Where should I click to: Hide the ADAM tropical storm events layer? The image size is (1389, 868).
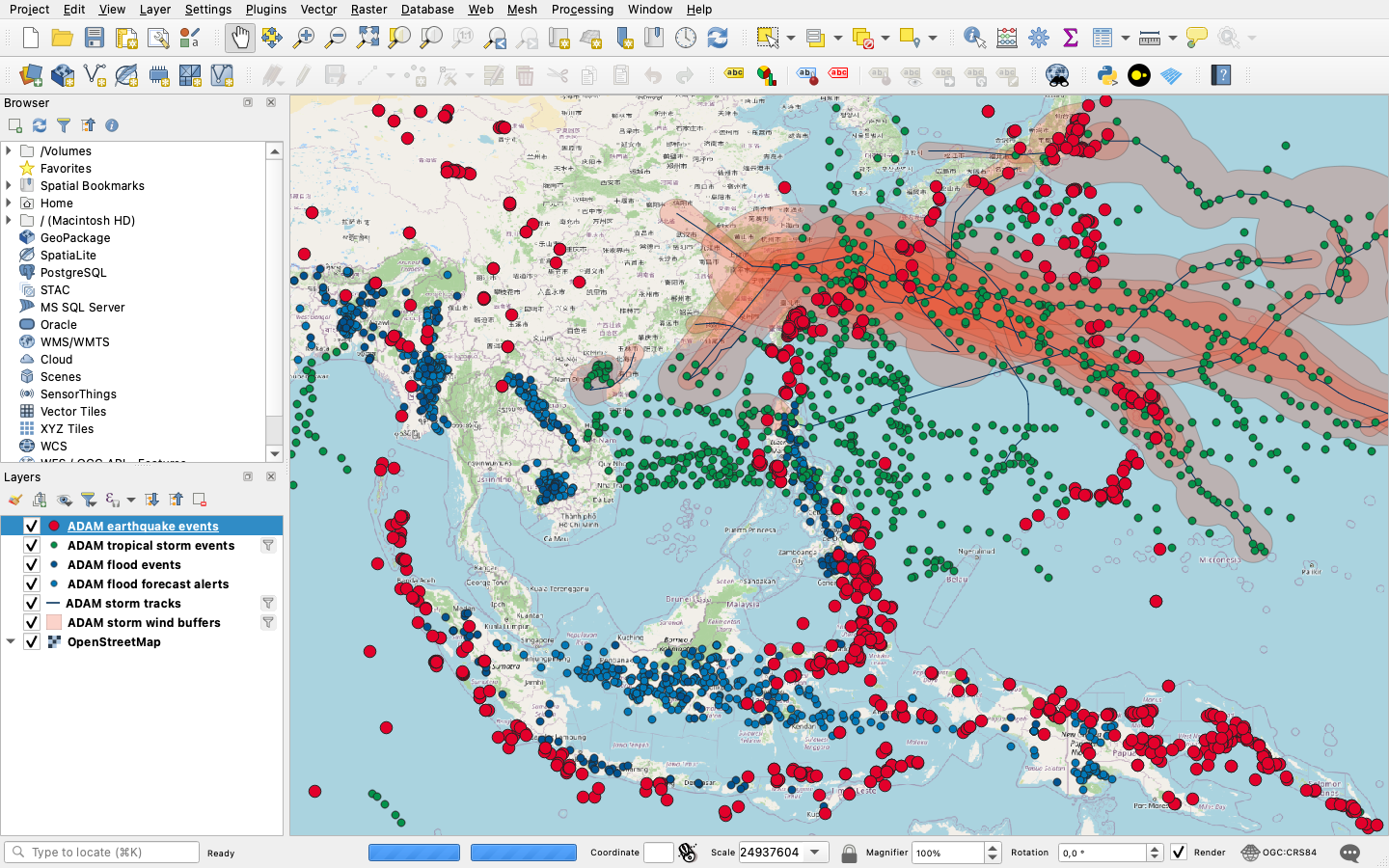32,545
